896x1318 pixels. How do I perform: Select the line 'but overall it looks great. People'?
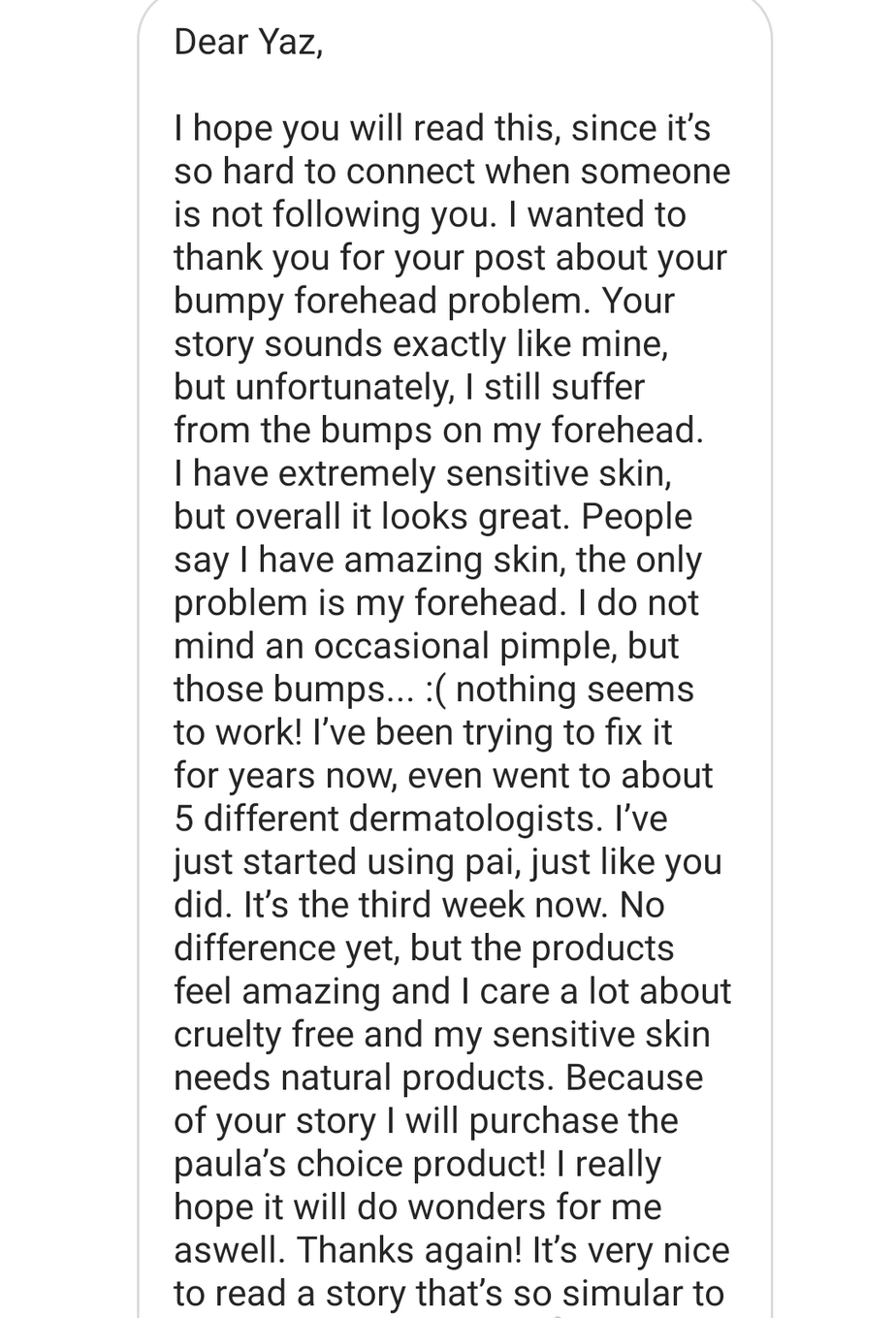coord(433,517)
